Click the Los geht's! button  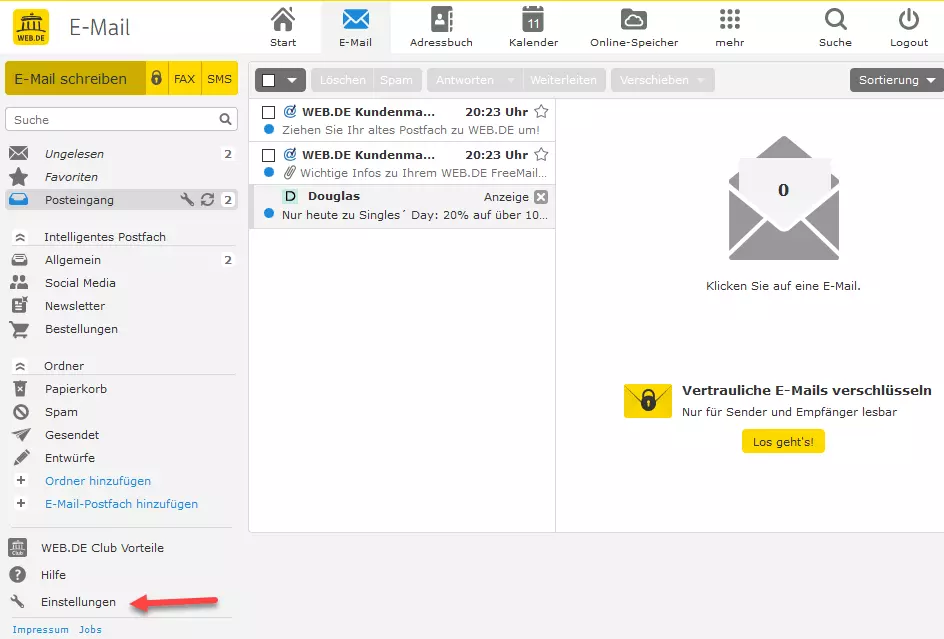(783, 441)
